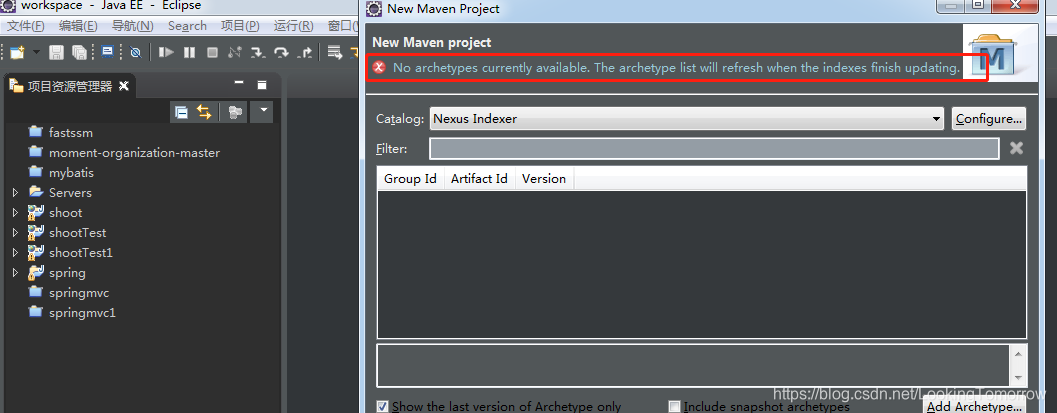1057x413 pixels.
Task: Click the shootTest1 project icon
Action: click(36, 253)
